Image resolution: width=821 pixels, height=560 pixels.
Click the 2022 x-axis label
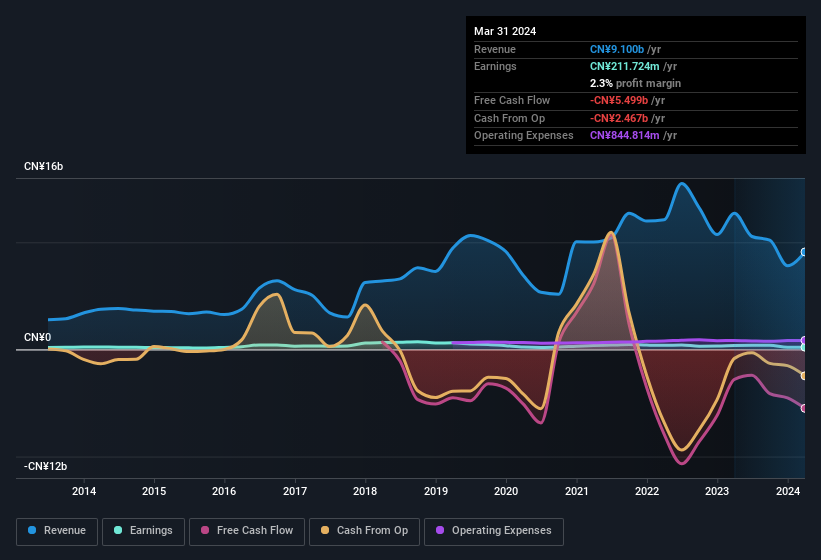tap(647, 491)
